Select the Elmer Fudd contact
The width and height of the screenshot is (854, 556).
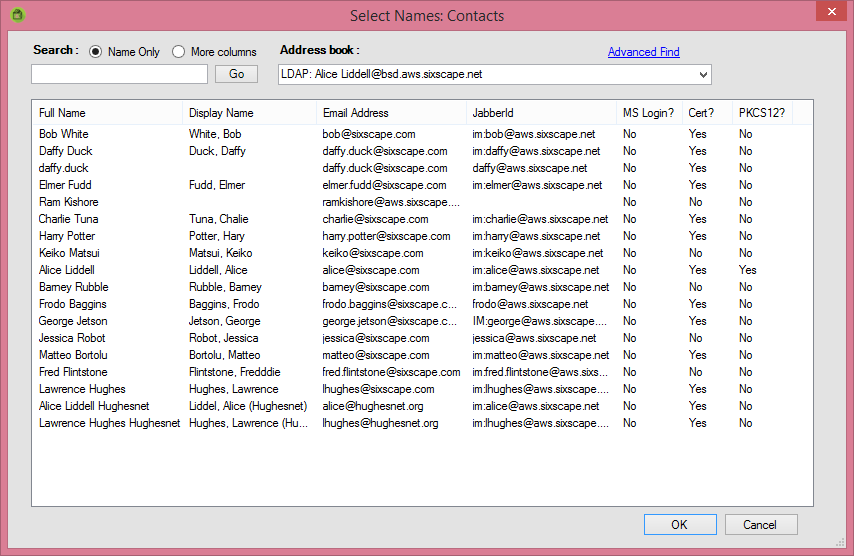coord(65,185)
